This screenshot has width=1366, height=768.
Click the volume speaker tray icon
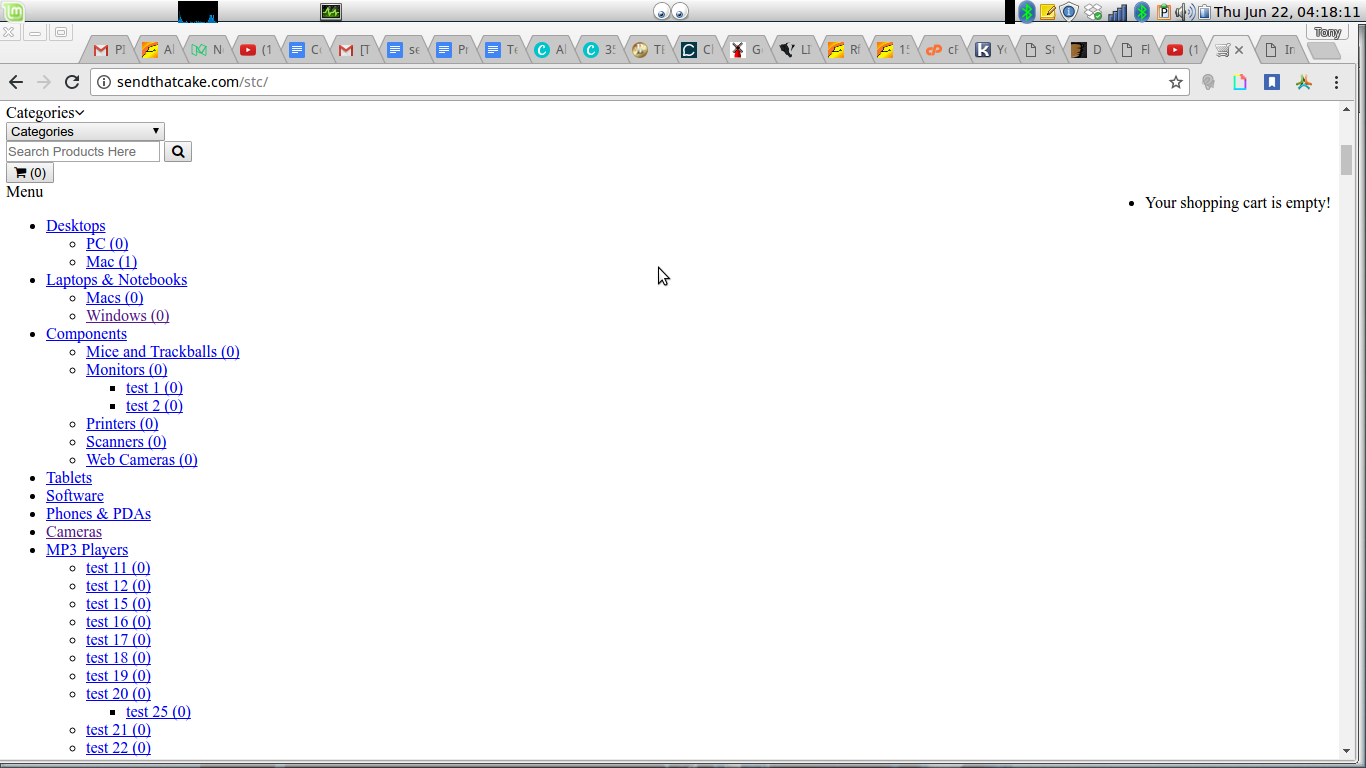pyautogui.click(x=1184, y=12)
